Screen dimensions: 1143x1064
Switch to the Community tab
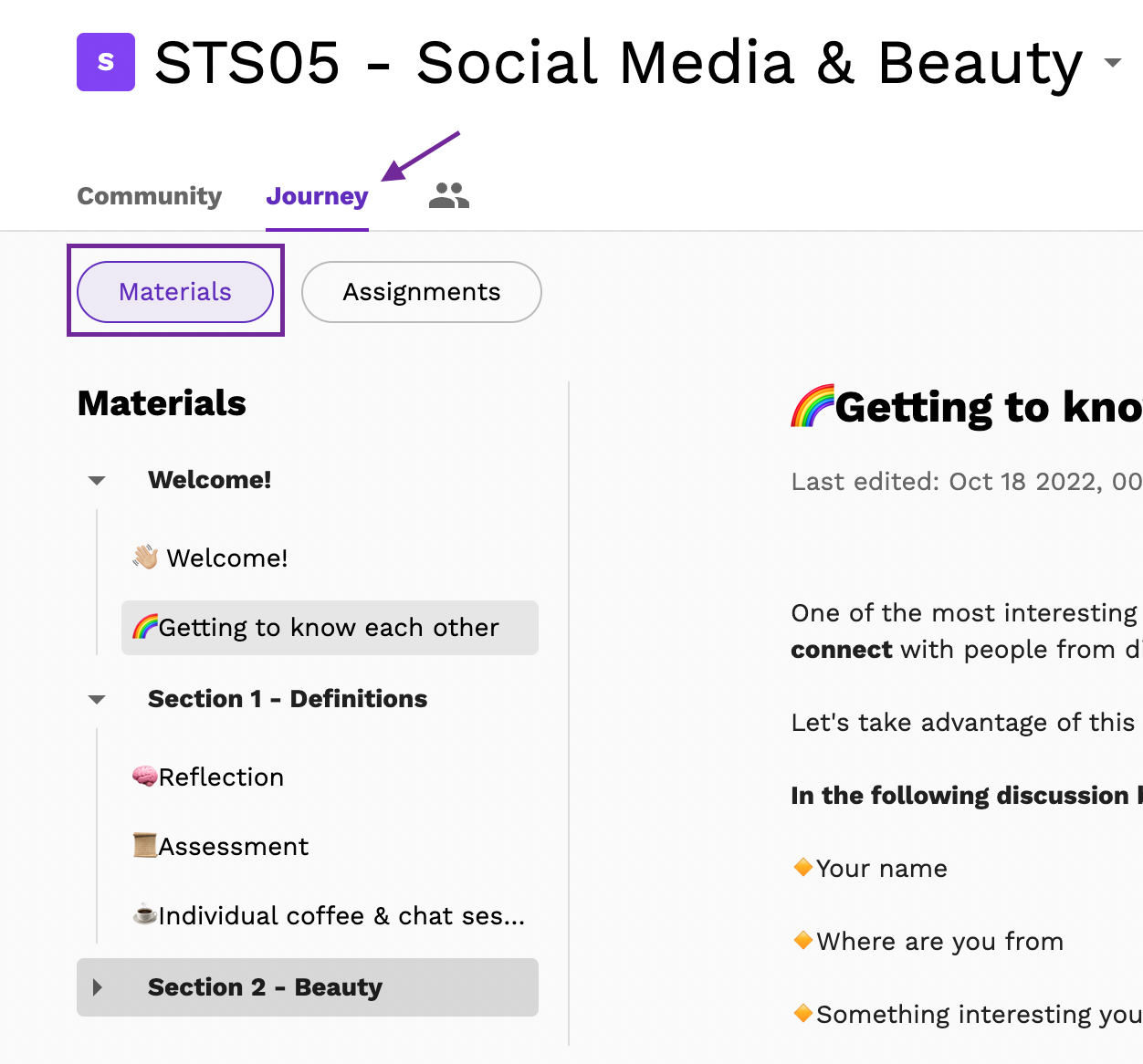[x=150, y=196]
